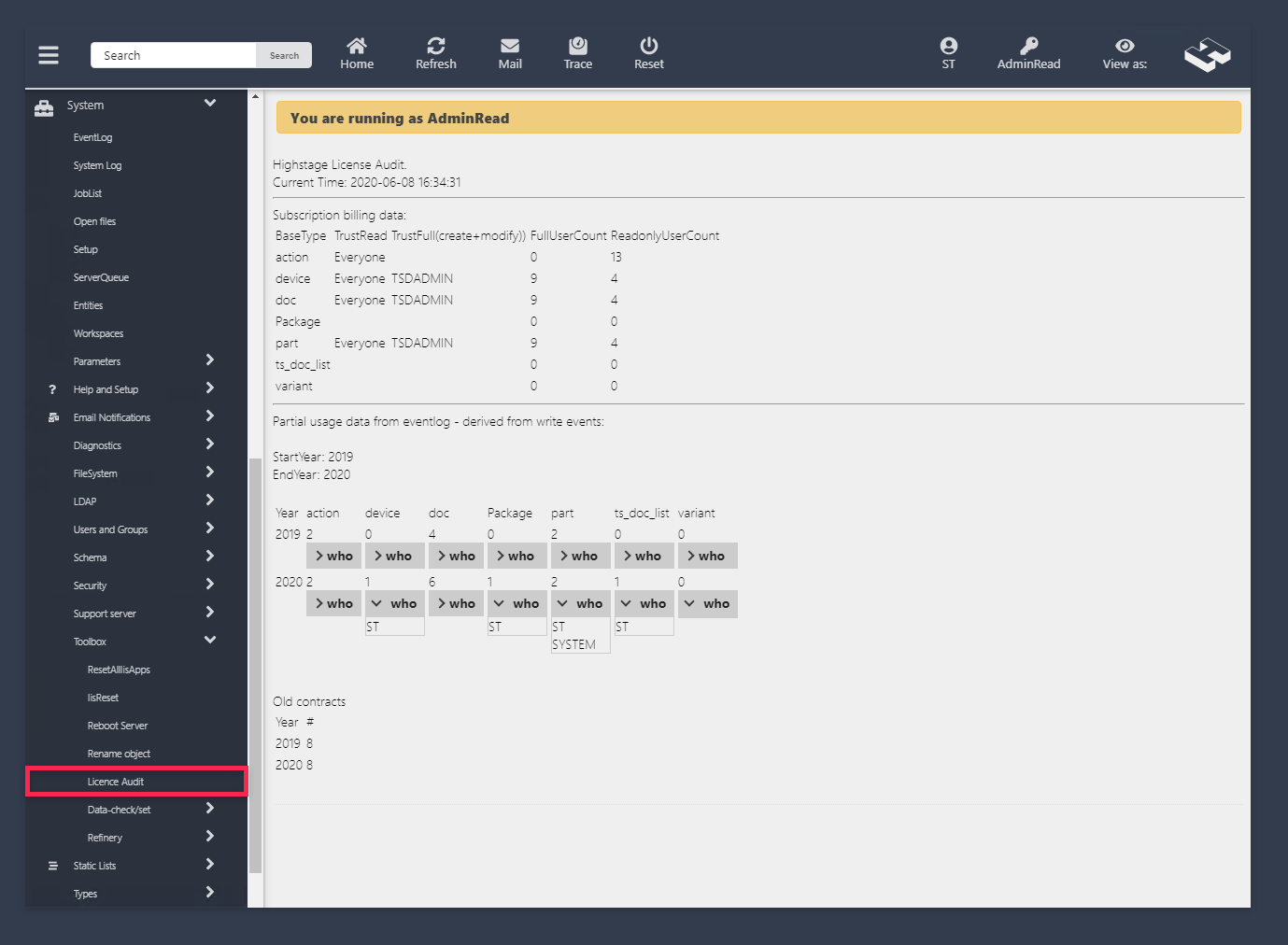The height and width of the screenshot is (945, 1288).
Task: Open Workspaces menu item
Action: click(x=98, y=333)
